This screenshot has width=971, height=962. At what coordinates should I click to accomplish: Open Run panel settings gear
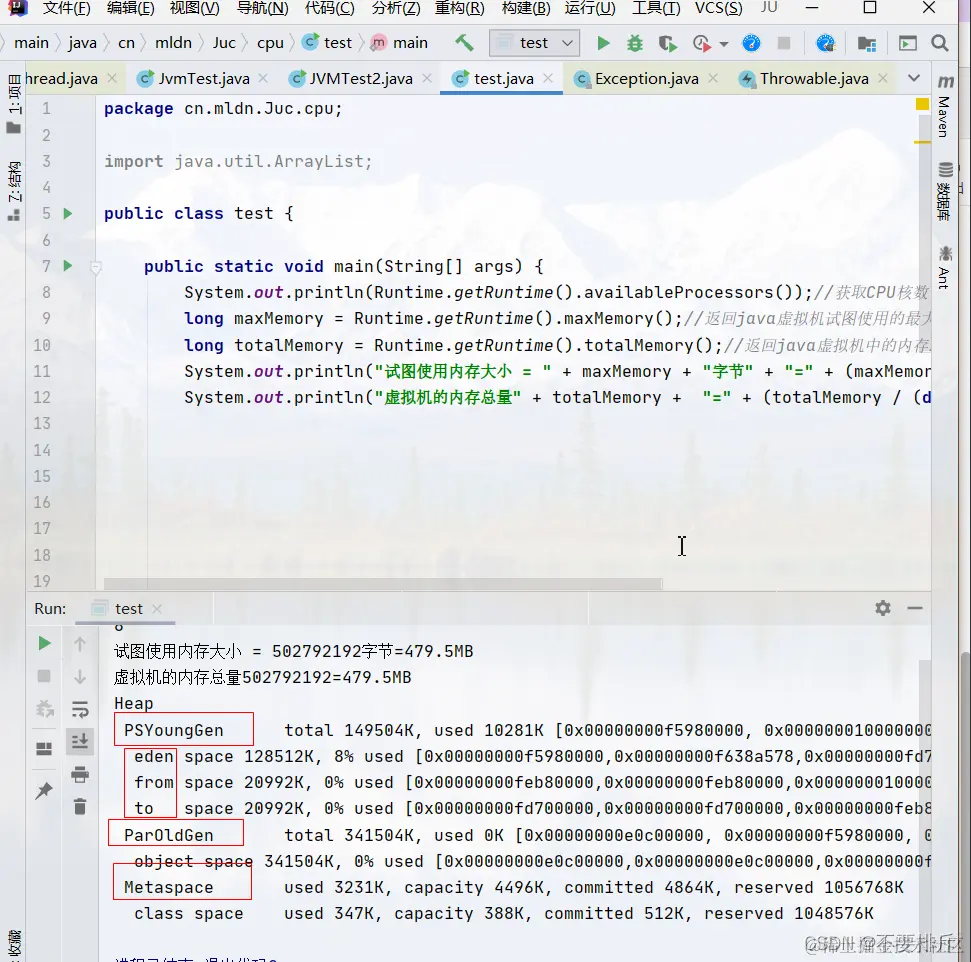tap(882, 608)
